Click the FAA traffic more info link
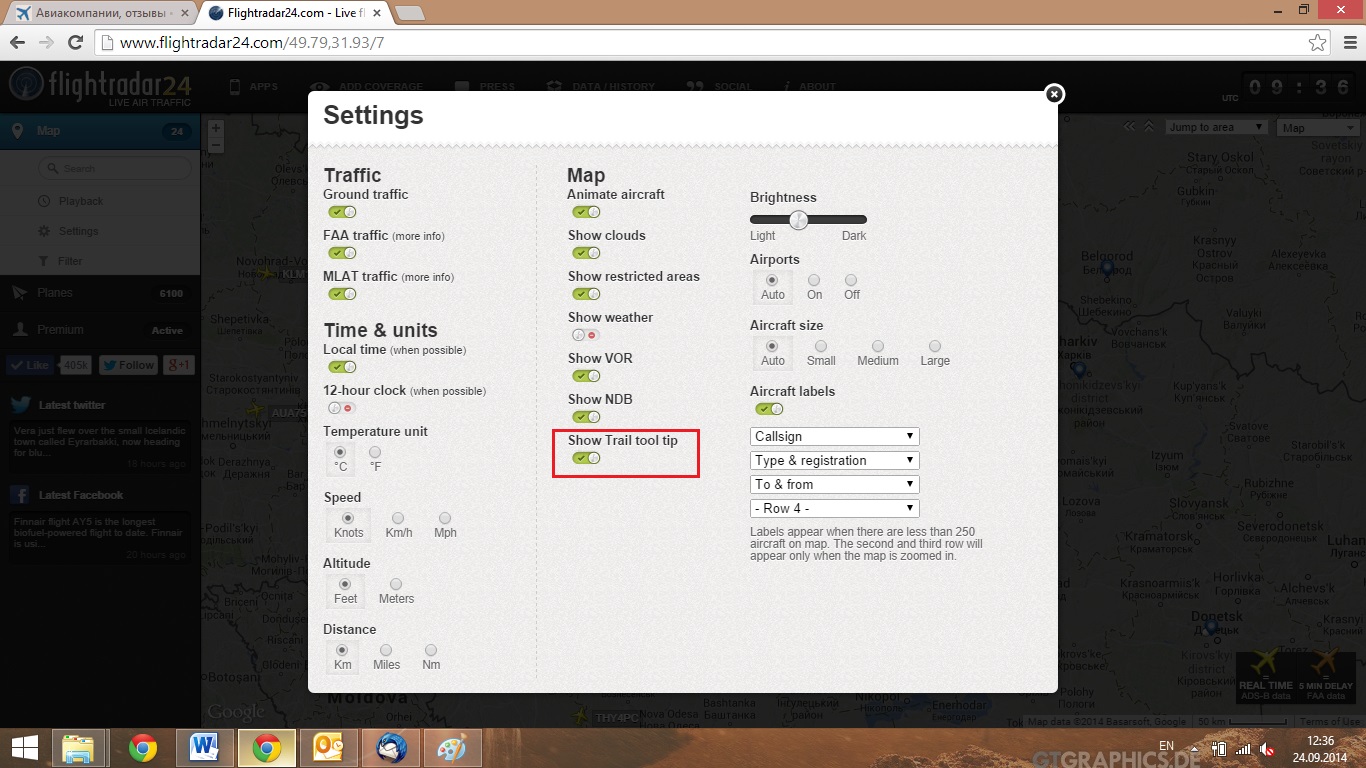 click(418, 236)
